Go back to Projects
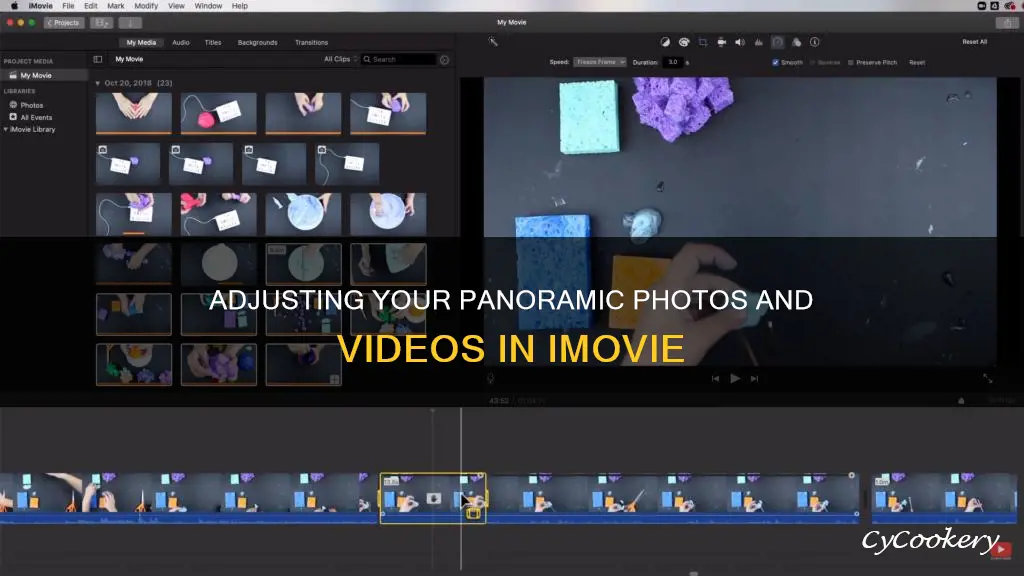Image resolution: width=1024 pixels, height=576 pixels. pyautogui.click(x=63, y=23)
